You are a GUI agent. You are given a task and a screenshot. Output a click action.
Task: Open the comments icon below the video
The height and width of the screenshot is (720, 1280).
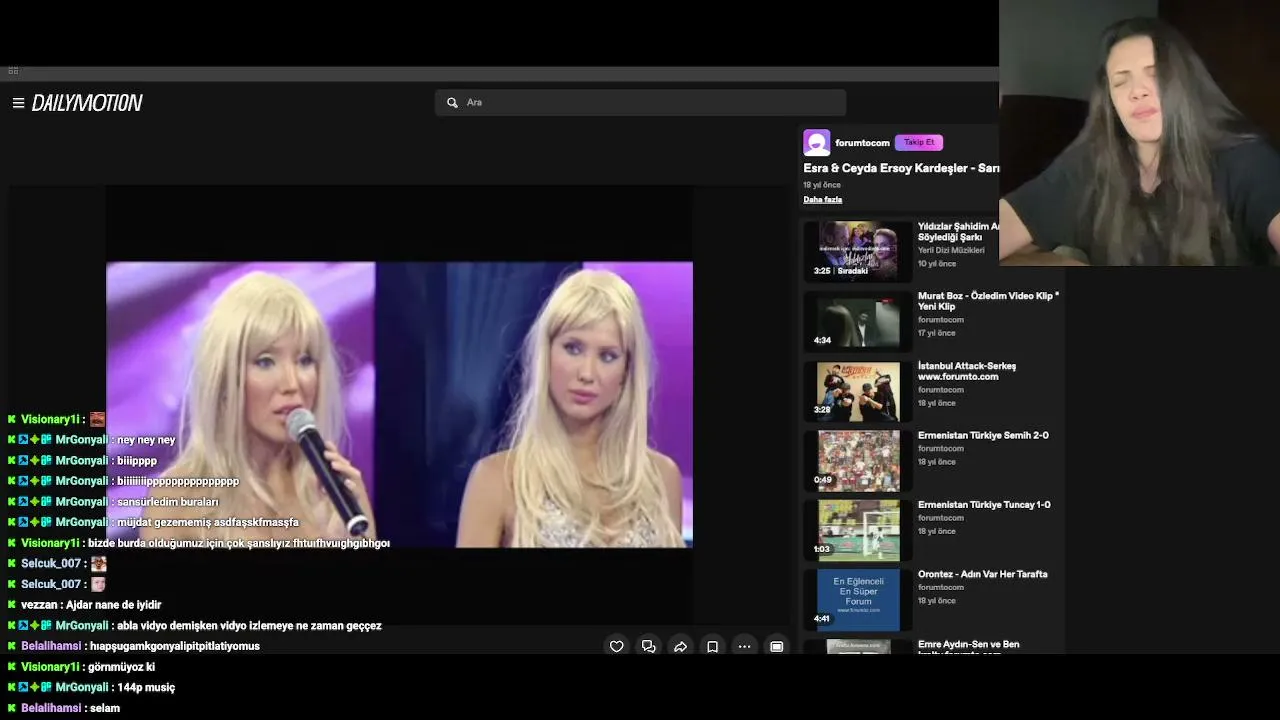[x=649, y=647]
